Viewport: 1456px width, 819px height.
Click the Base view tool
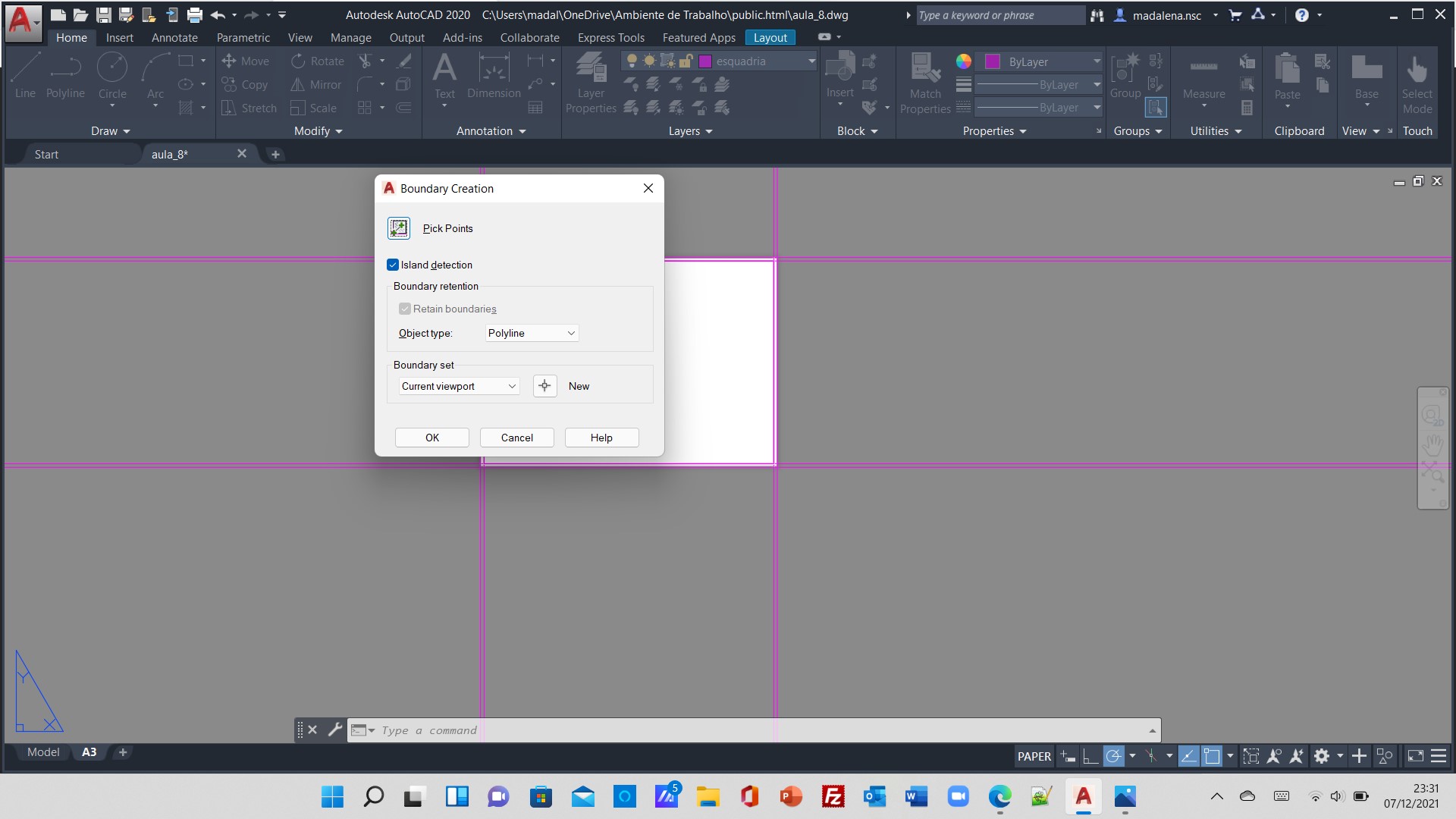coord(1367,76)
